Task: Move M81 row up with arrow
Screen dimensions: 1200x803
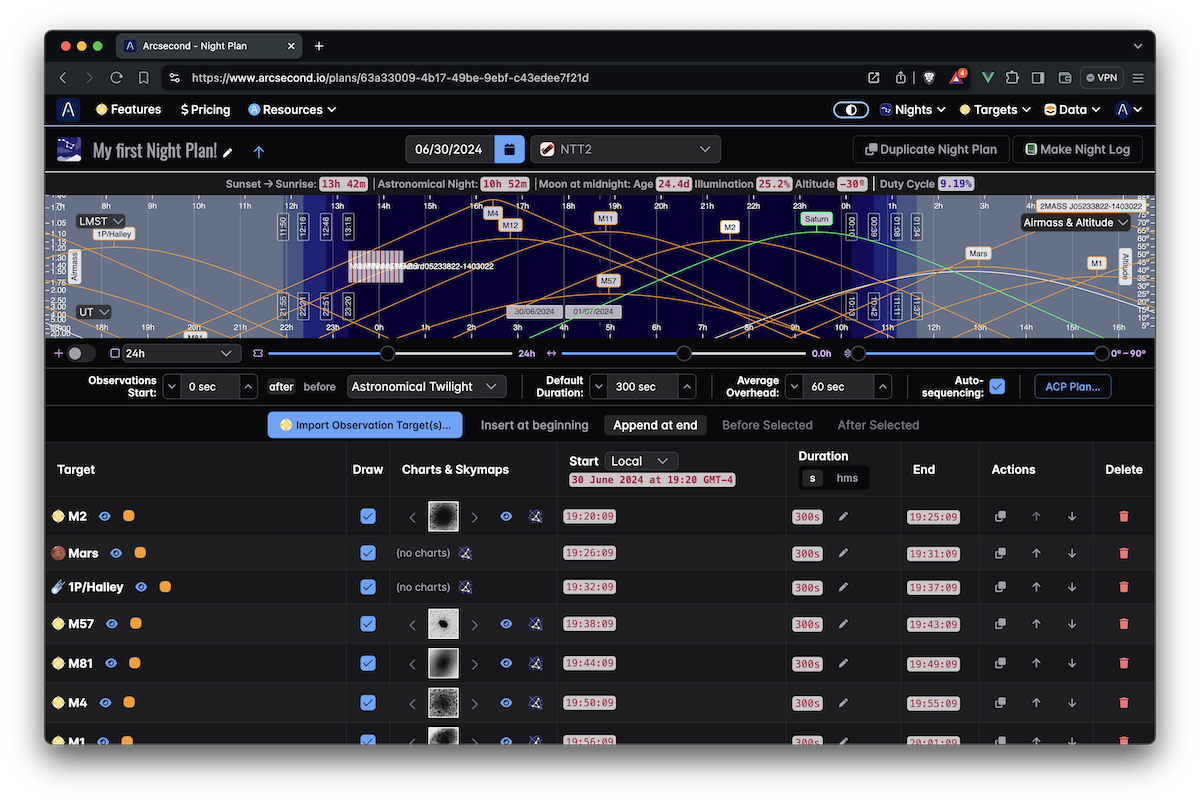Action: tap(1036, 663)
